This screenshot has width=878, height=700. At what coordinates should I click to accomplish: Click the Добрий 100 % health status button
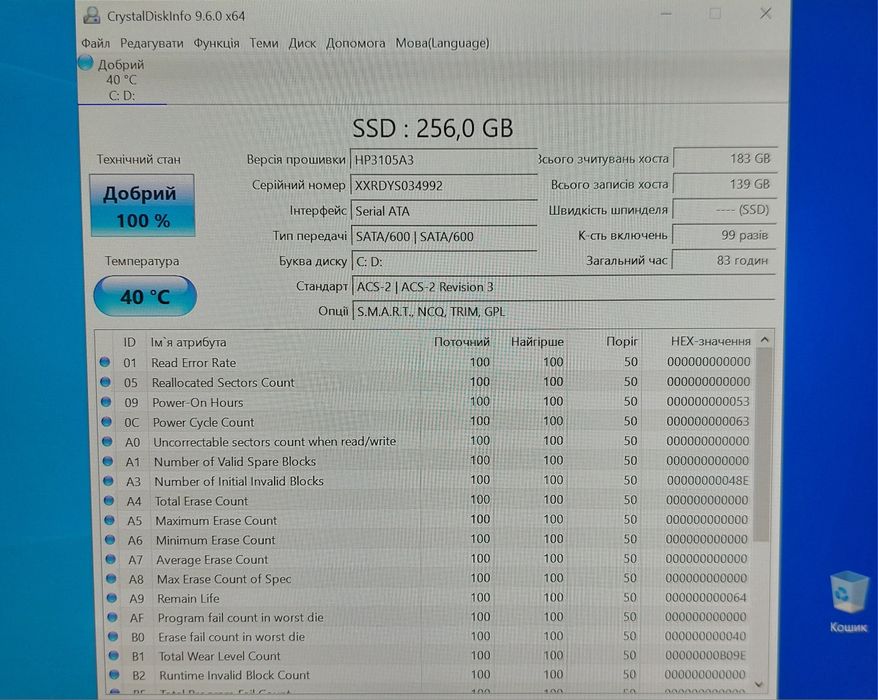142,206
